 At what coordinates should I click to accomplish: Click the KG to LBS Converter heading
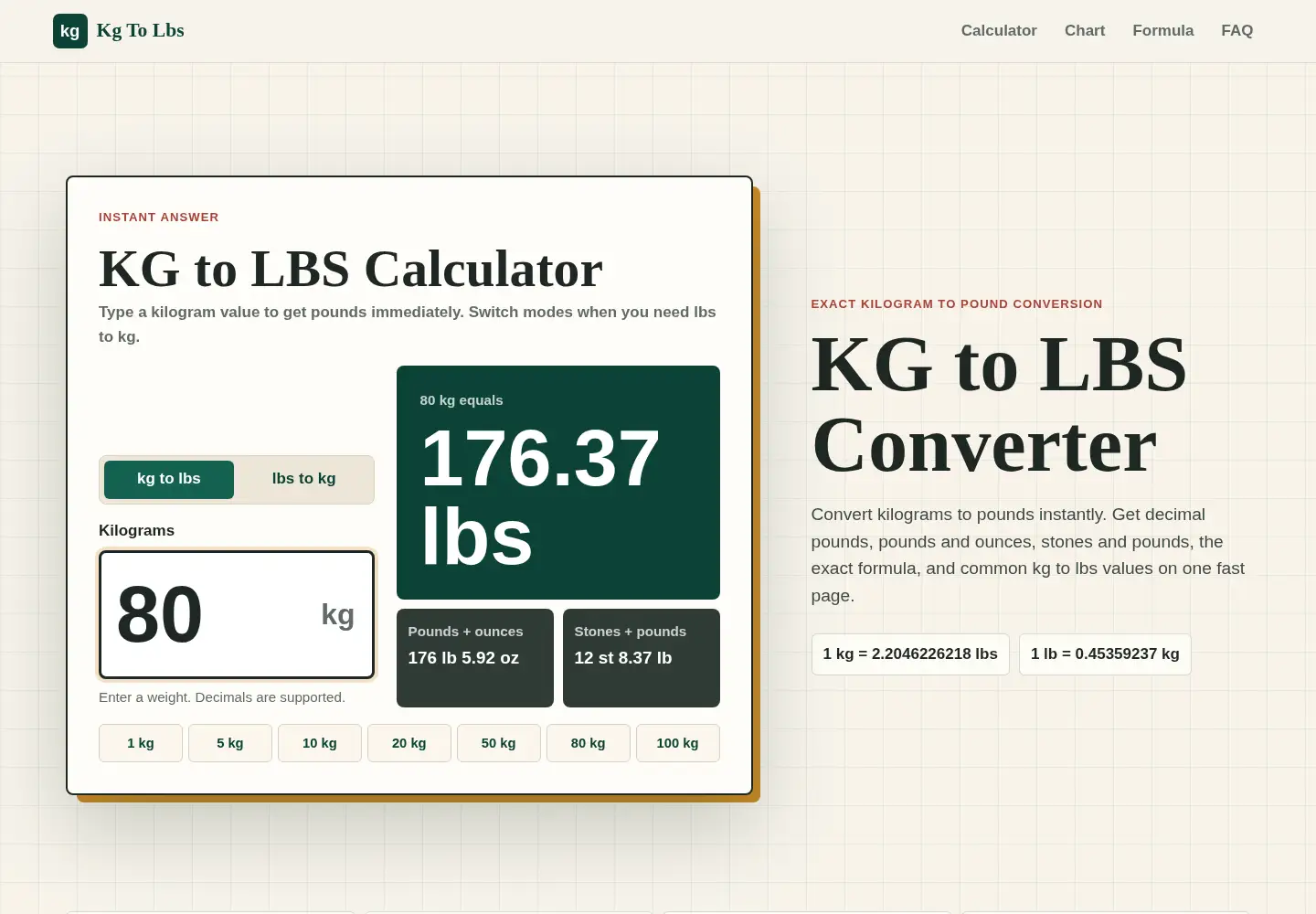coord(999,405)
